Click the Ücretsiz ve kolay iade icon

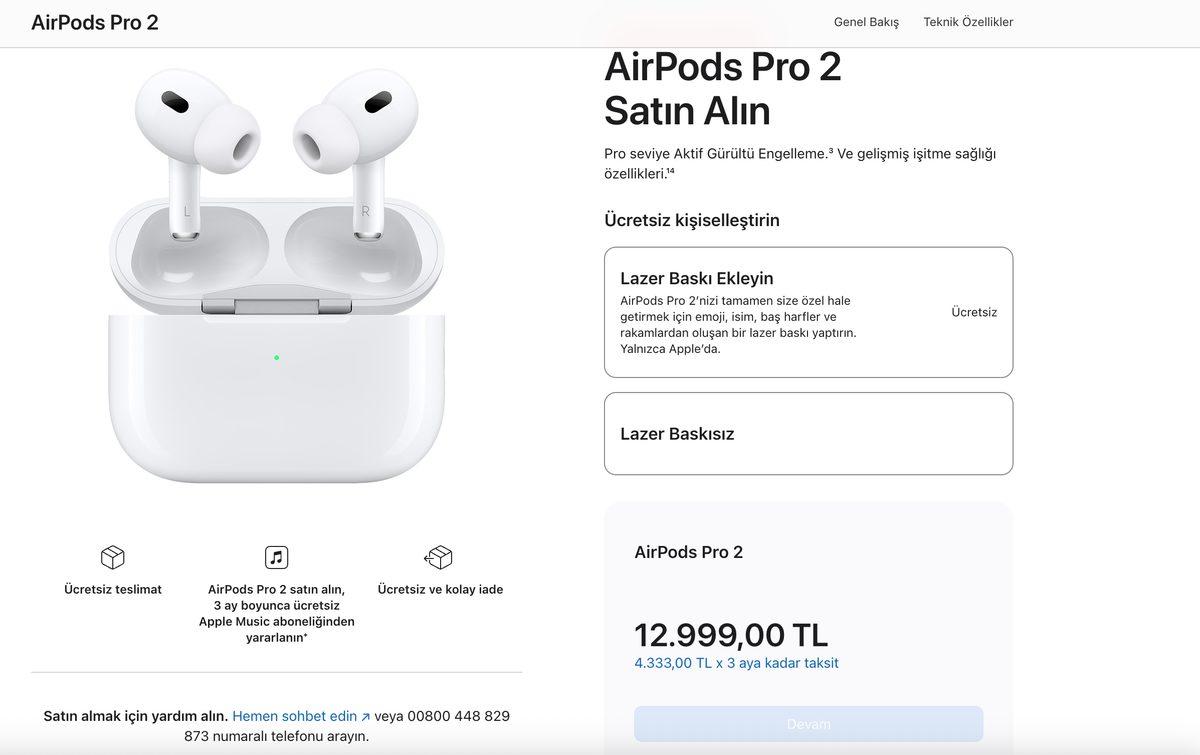pyautogui.click(x=437, y=557)
